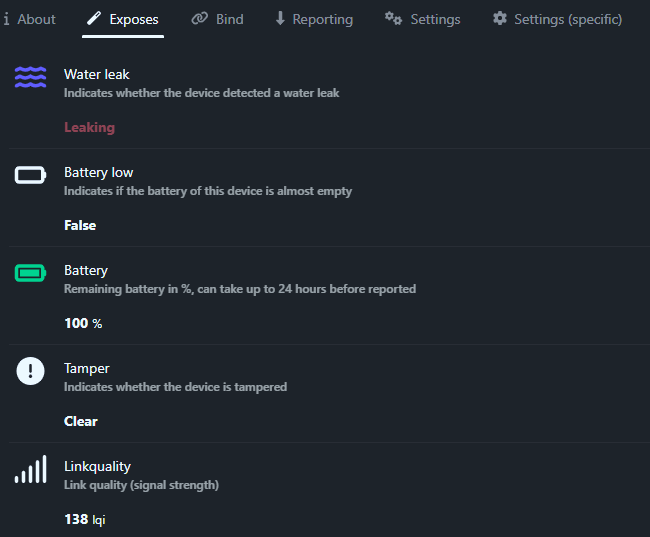Viewport: 650px width, 537px height.
Task: Click the green battery level icon
Action: [x=31, y=273]
